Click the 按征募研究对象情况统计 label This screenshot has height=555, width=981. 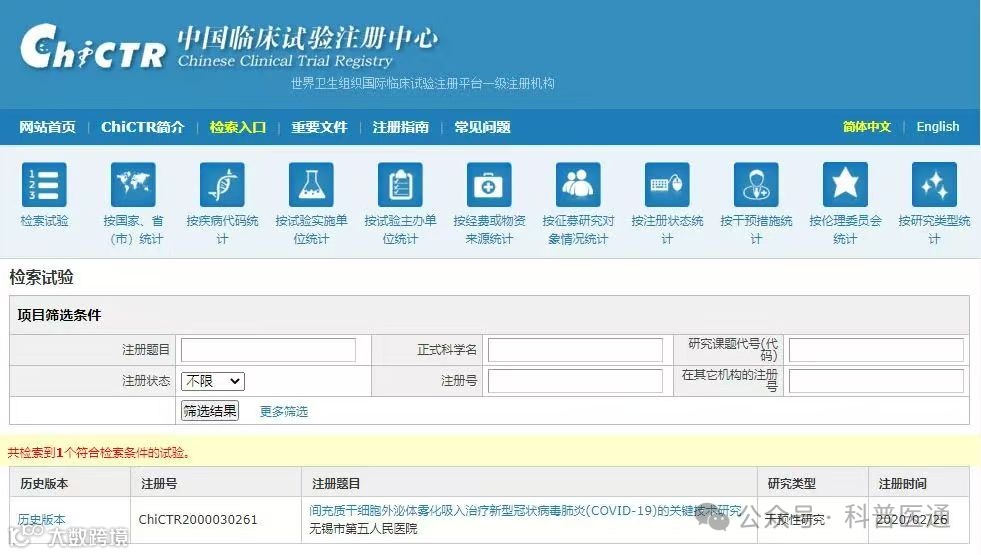578,230
